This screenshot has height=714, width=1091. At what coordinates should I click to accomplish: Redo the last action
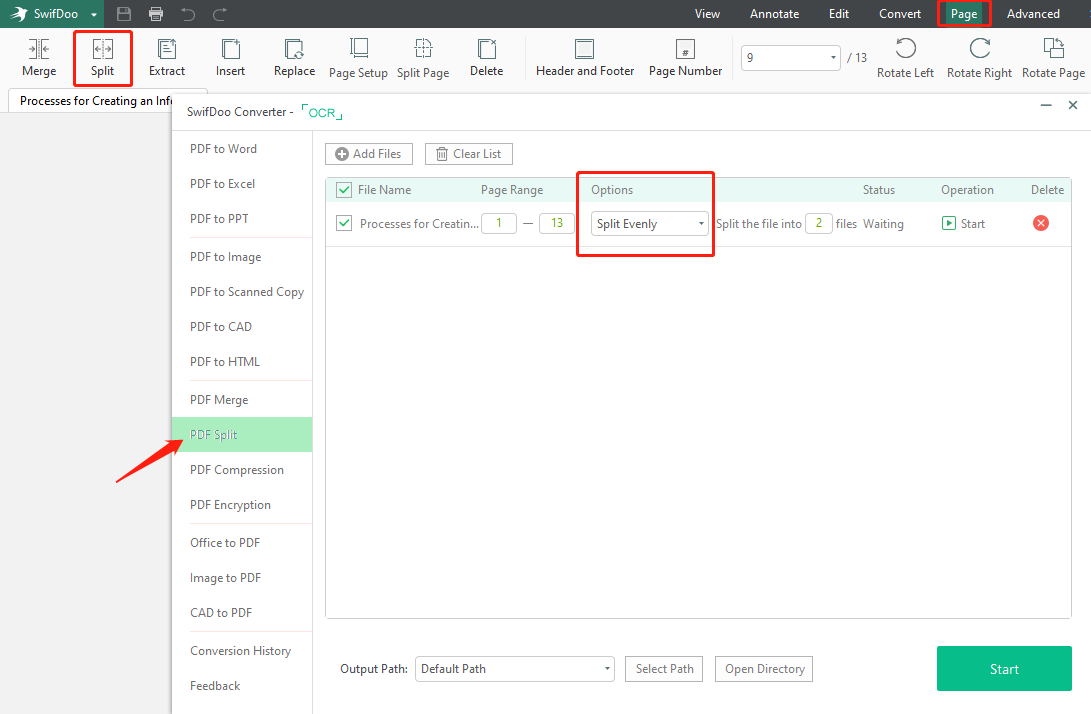[x=220, y=14]
